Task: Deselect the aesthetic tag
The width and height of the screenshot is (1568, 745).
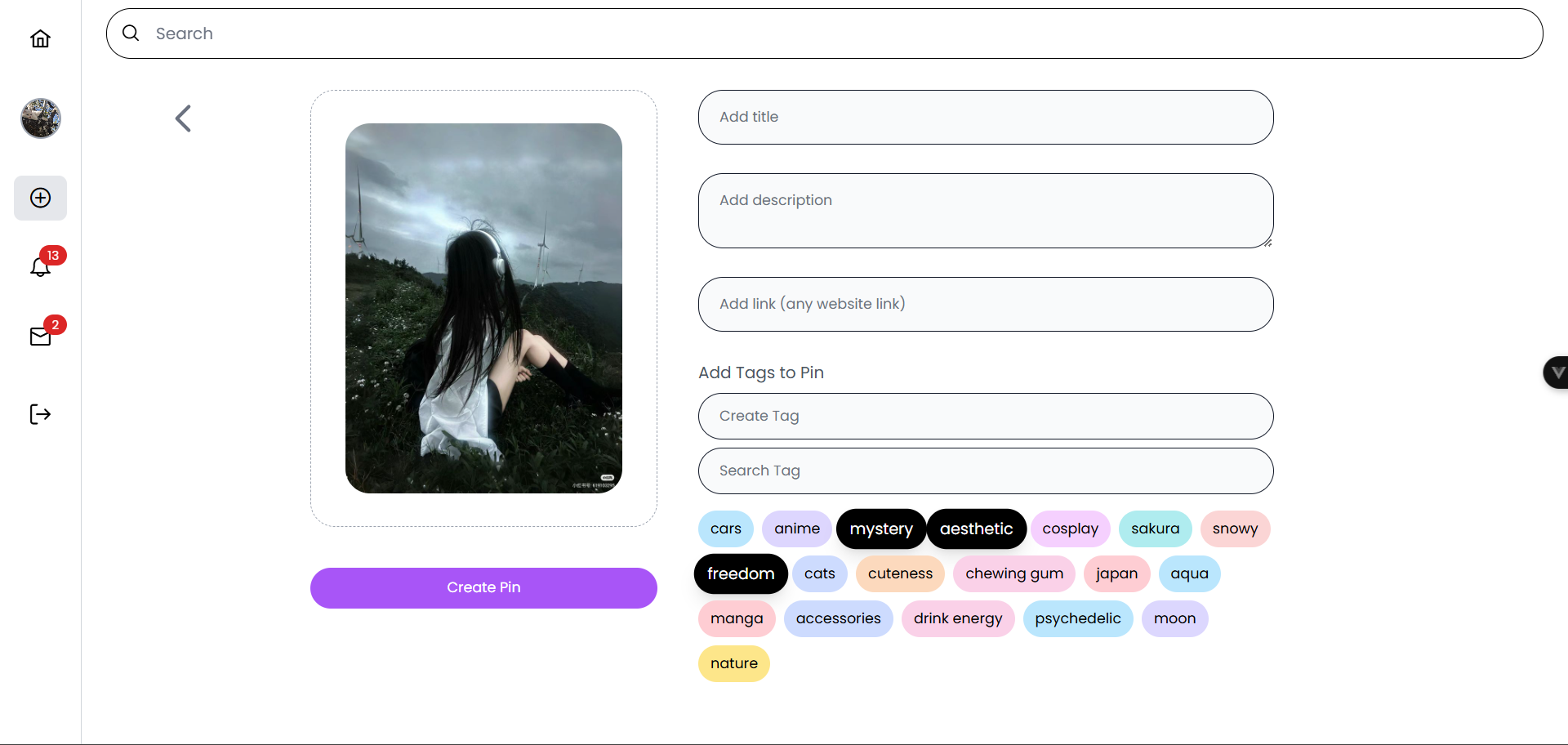Action: point(976,529)
